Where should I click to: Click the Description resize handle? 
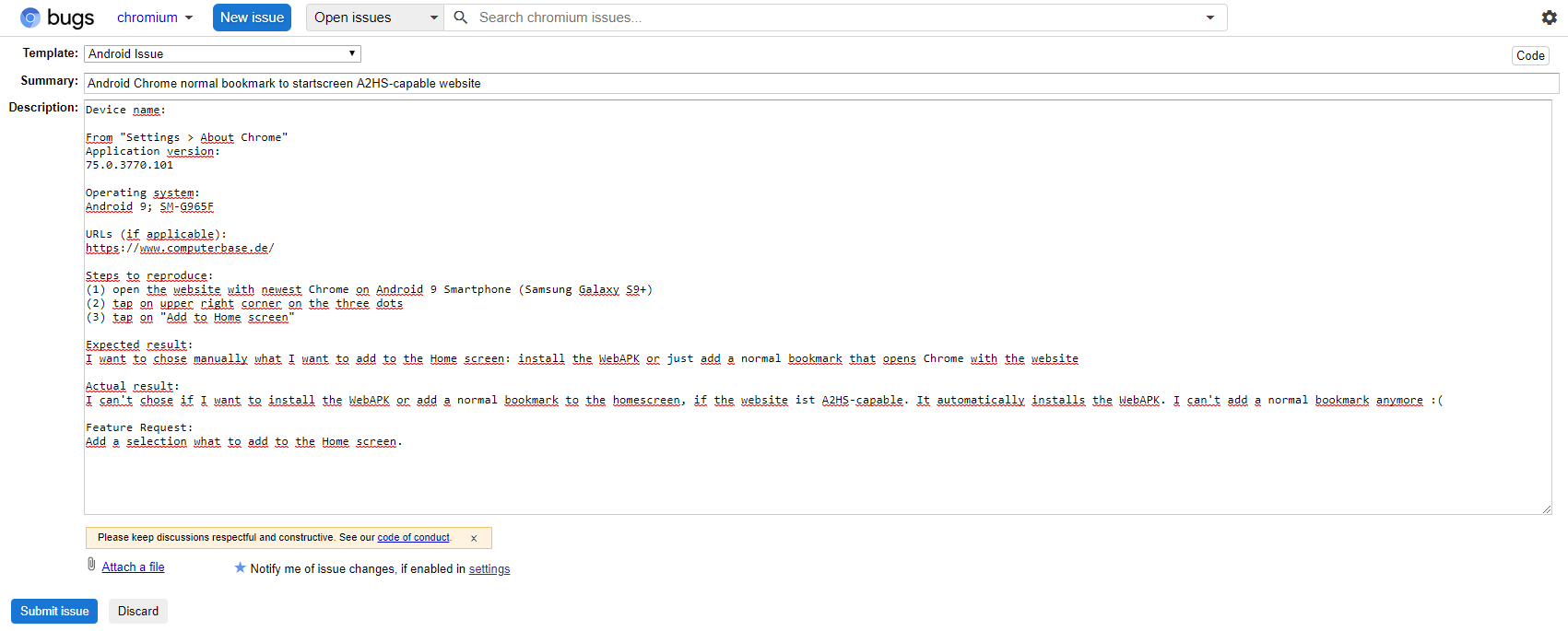(x=1547, y=509)
